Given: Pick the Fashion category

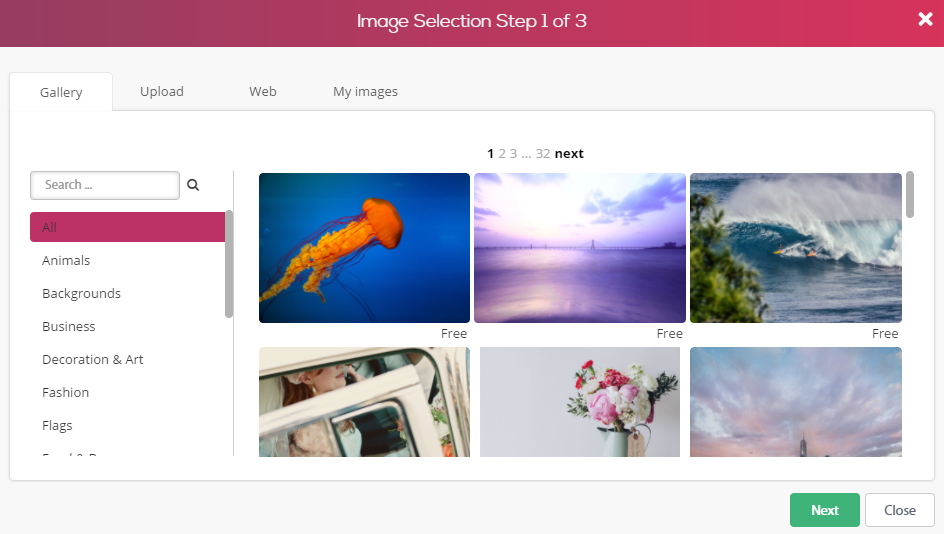Looking at the screenshot, I should [66, 392].
